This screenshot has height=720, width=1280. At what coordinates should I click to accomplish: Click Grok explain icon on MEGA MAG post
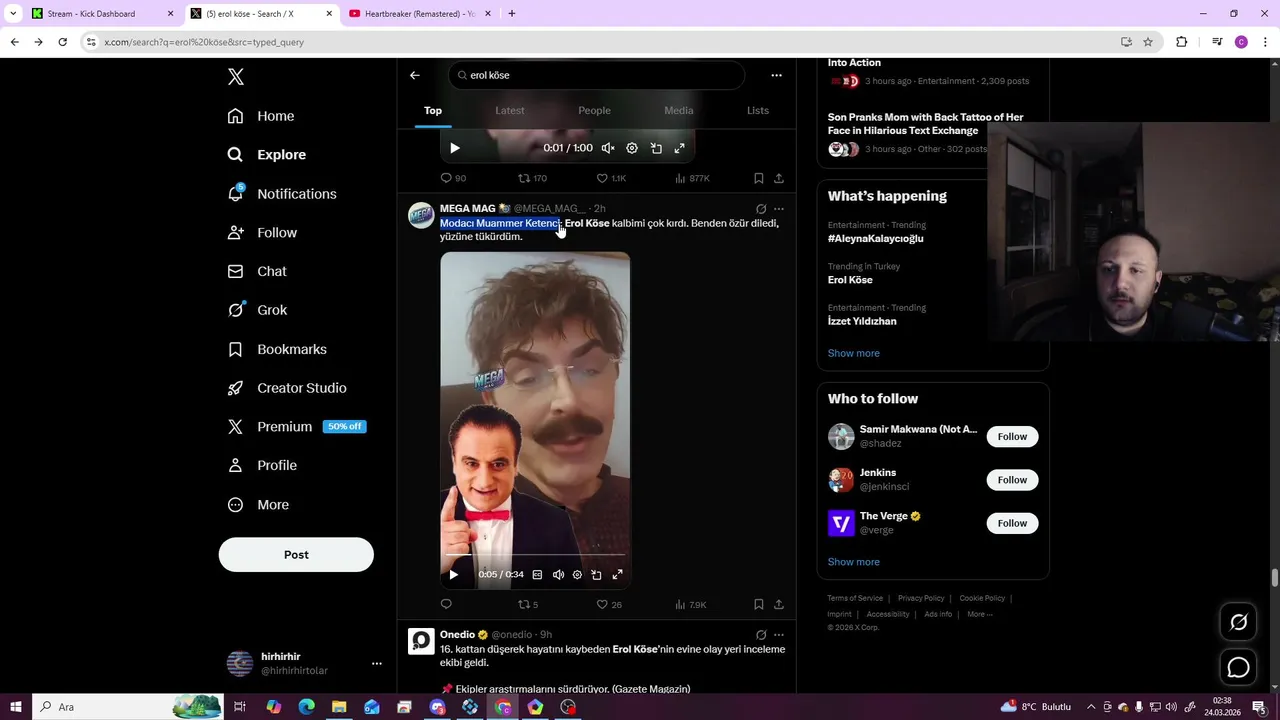pyautogui.click(x=761, y=209)
